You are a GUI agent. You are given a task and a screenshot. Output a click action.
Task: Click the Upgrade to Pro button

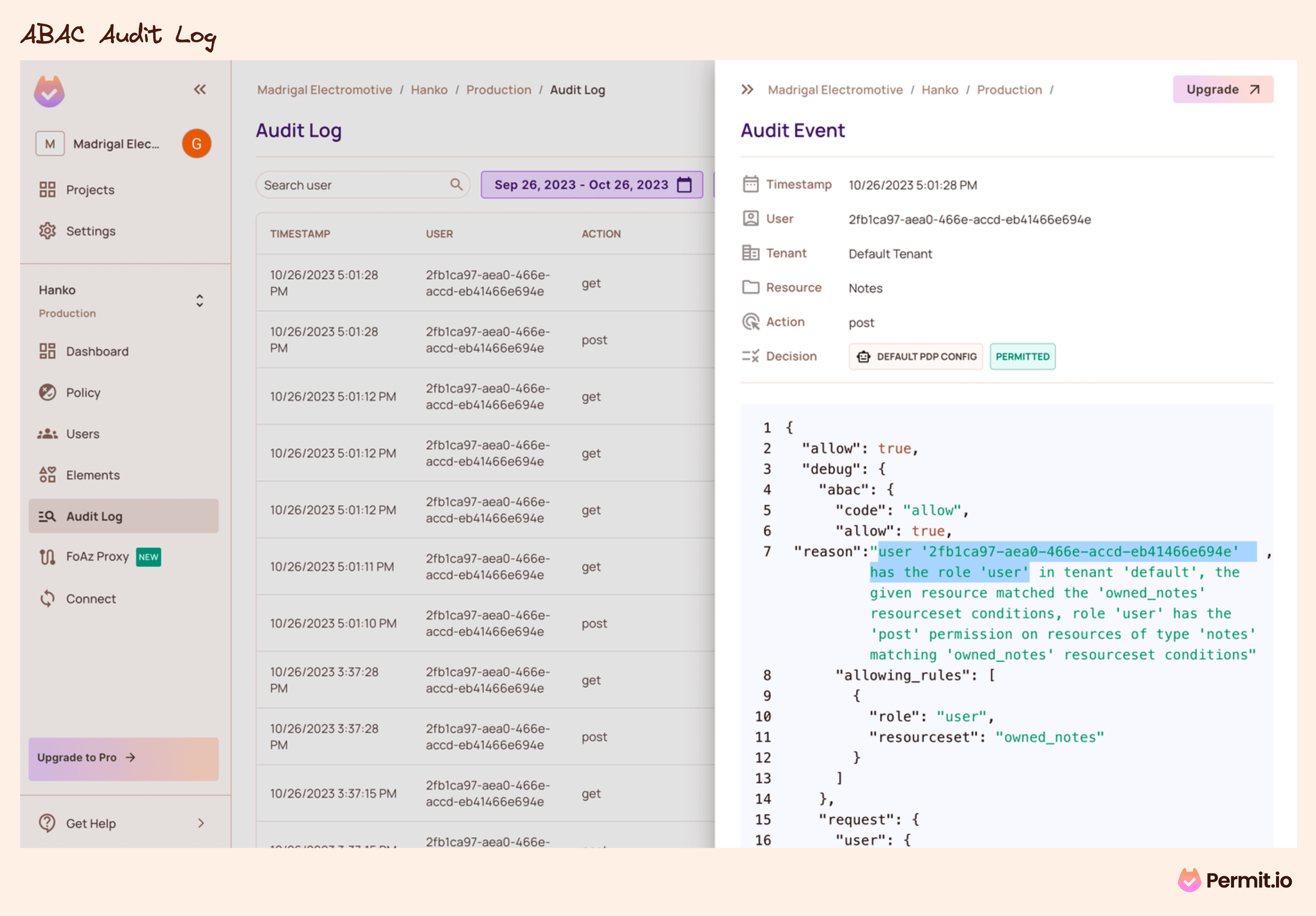pos(123,758)
